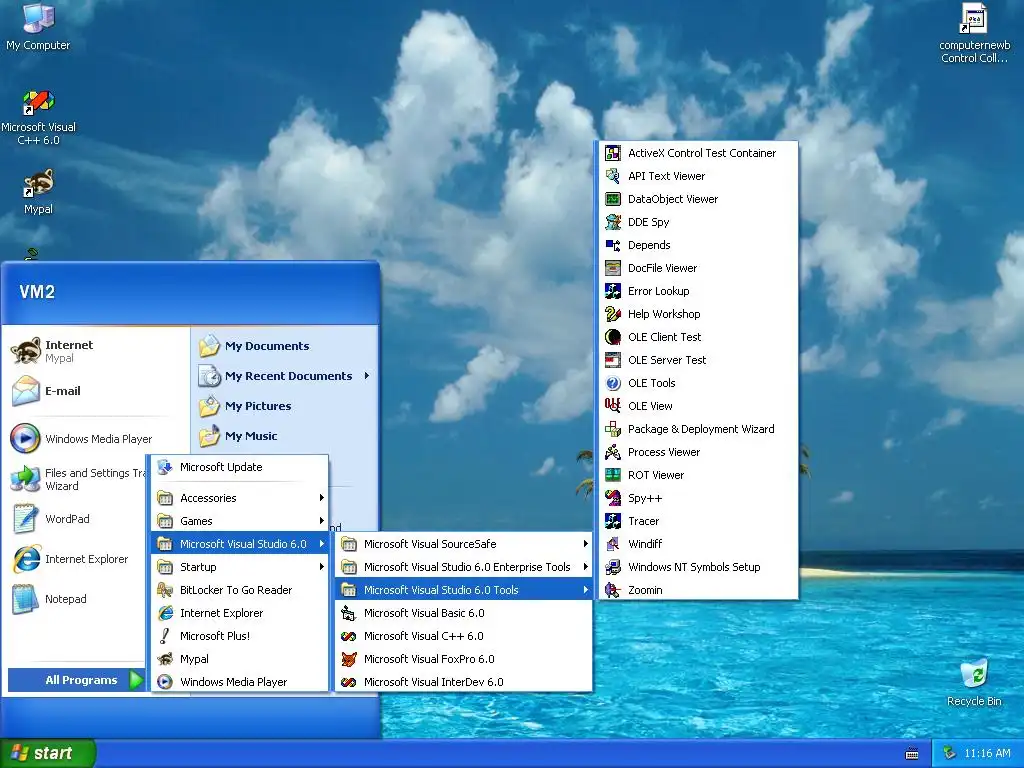Viewport: 1024px width, 768px height.
Task: Click the start button
Action: tap(48, 753)
